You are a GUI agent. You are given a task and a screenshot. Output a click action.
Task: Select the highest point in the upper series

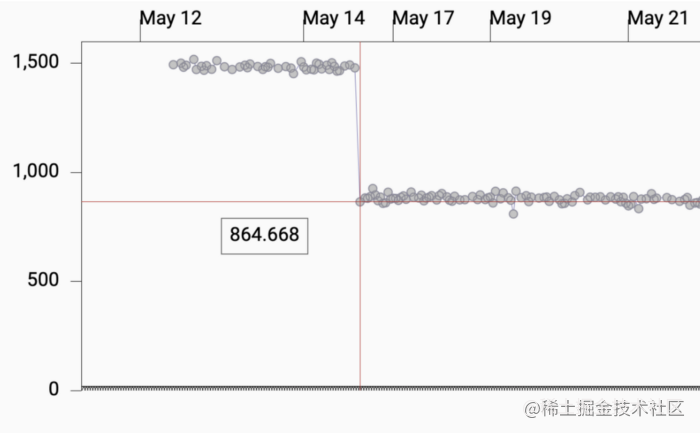[x=193, y=59]
